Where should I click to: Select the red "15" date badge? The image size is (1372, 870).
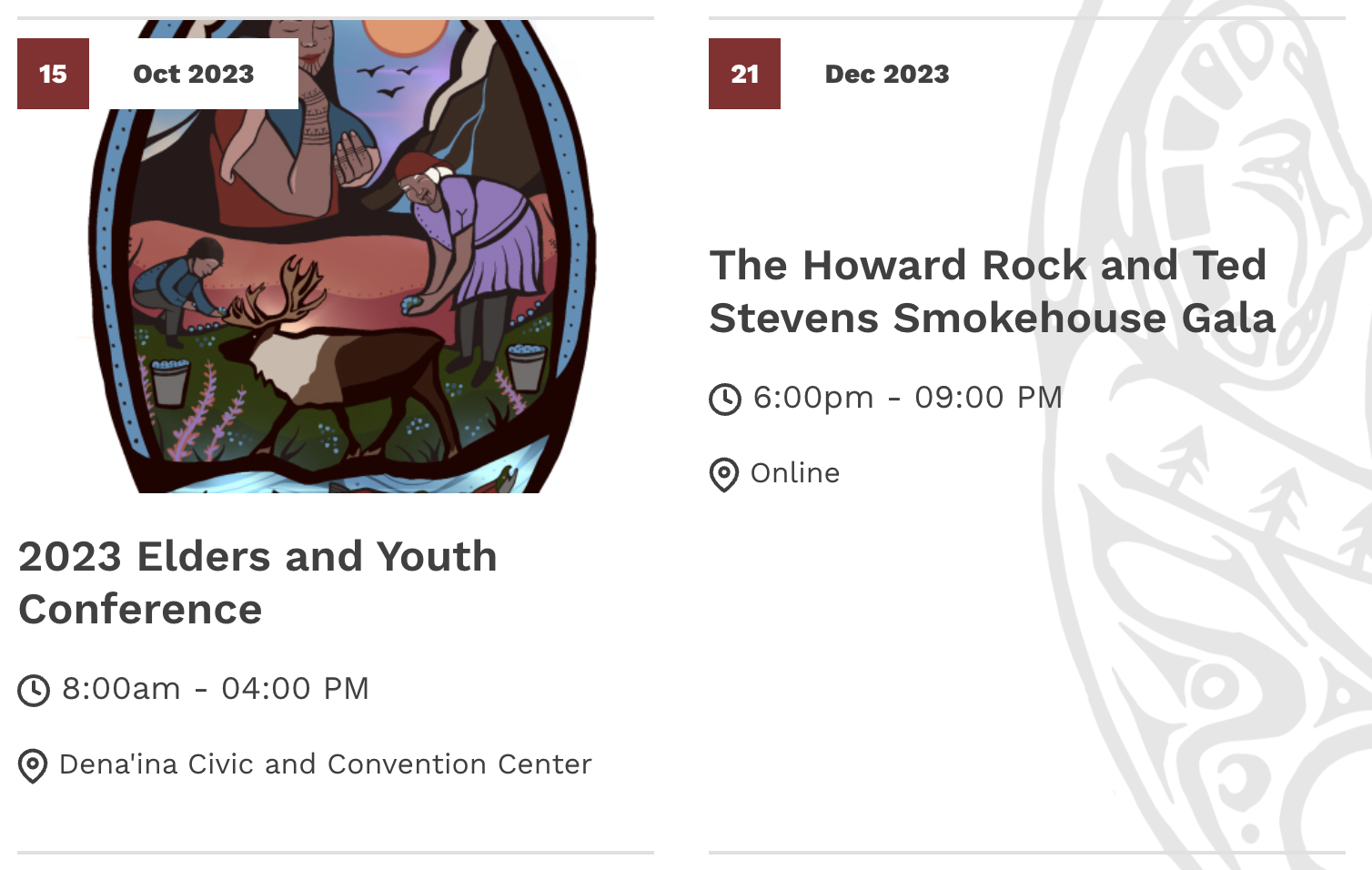click(53, 74)
